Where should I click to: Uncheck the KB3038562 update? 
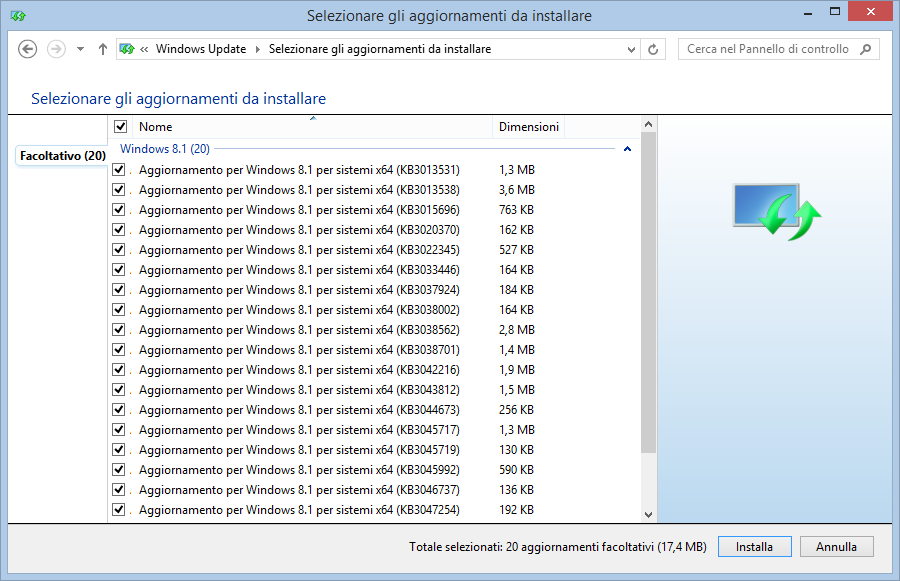click(119, 330)
